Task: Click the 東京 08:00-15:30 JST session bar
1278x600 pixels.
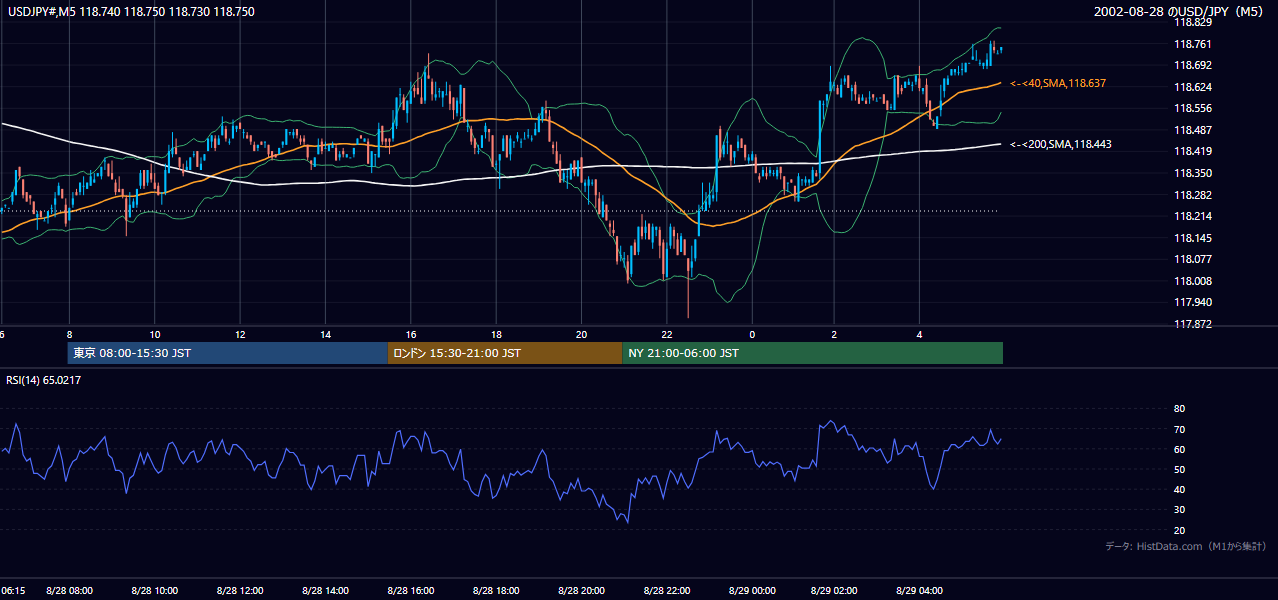Action: pos(228,353)
